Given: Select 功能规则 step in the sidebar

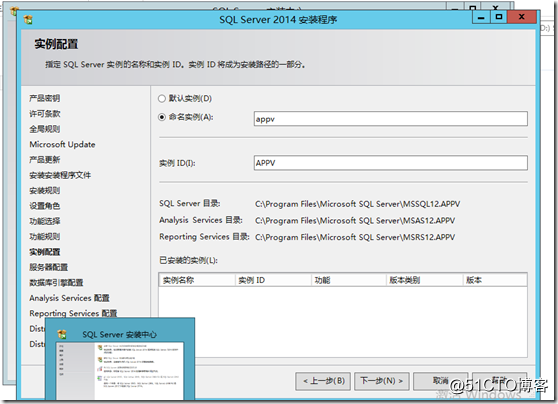Looking at the screenshot, I should [x=45, y=236].
